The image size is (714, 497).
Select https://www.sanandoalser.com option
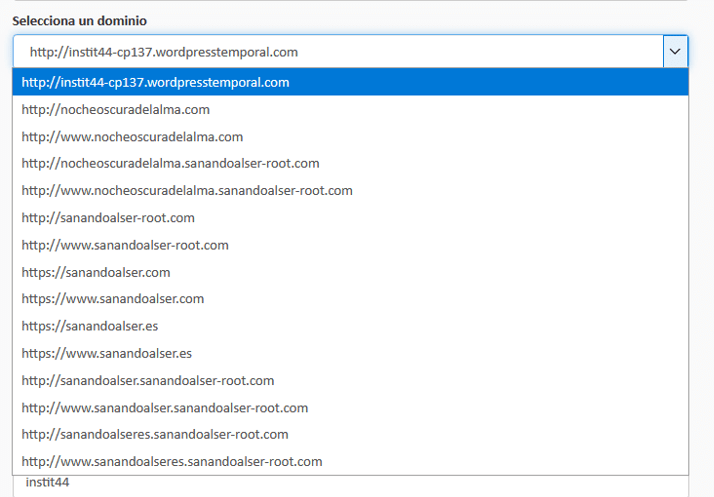pyautogui.click(x=351, y=299)
